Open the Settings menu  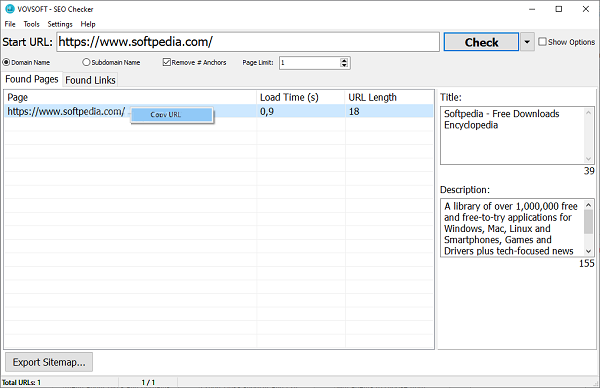(60, 24)
